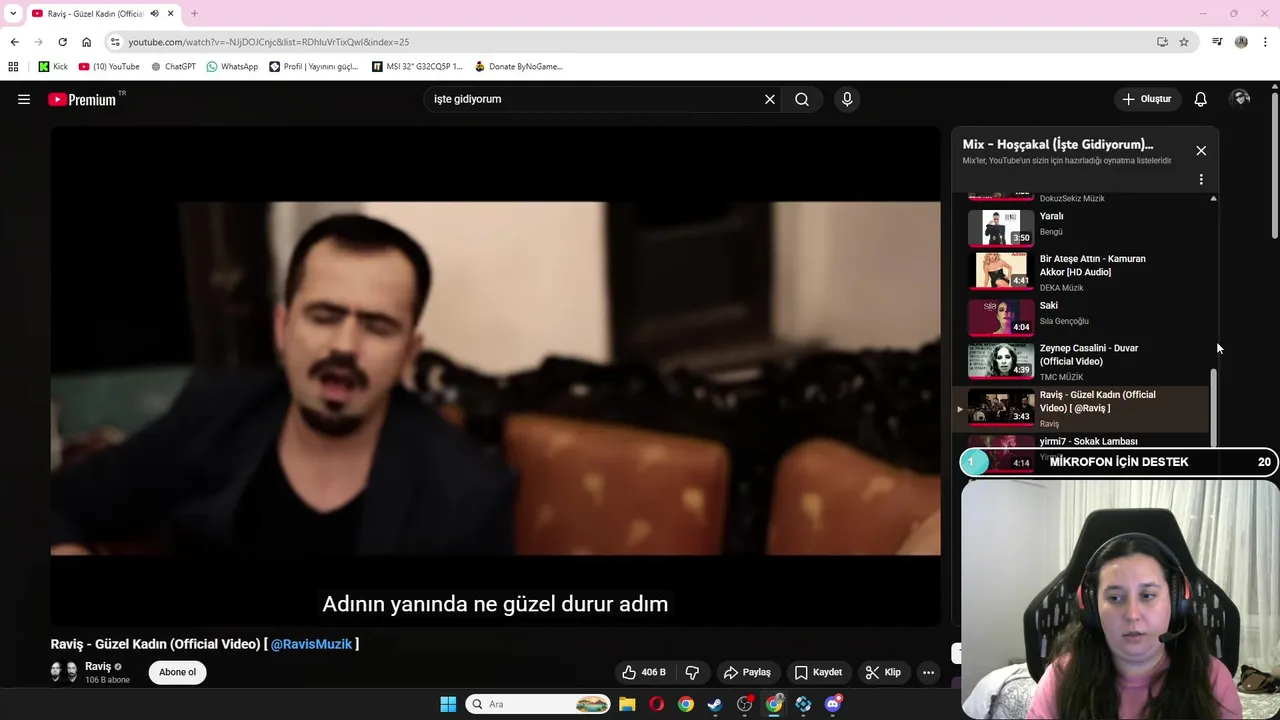Screen dimensions: 1280x720
Task: Close the Mix playlist panel
Action: coord(1201,151)
